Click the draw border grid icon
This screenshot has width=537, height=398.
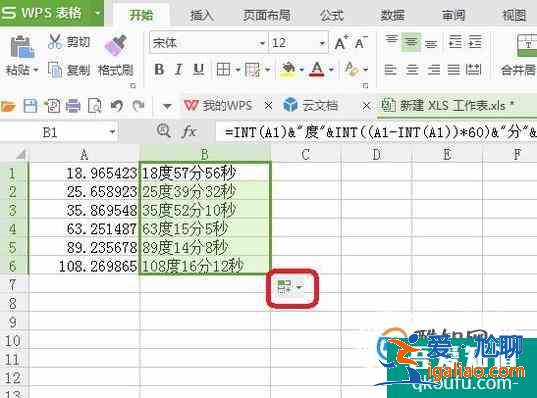coord(253,70)
